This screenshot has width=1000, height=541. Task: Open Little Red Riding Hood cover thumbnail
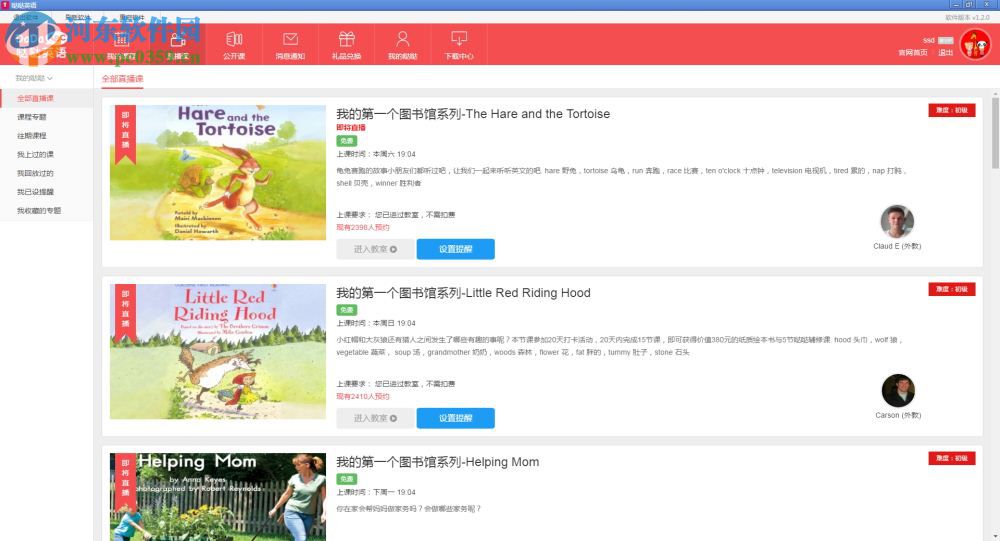[217, 352]
